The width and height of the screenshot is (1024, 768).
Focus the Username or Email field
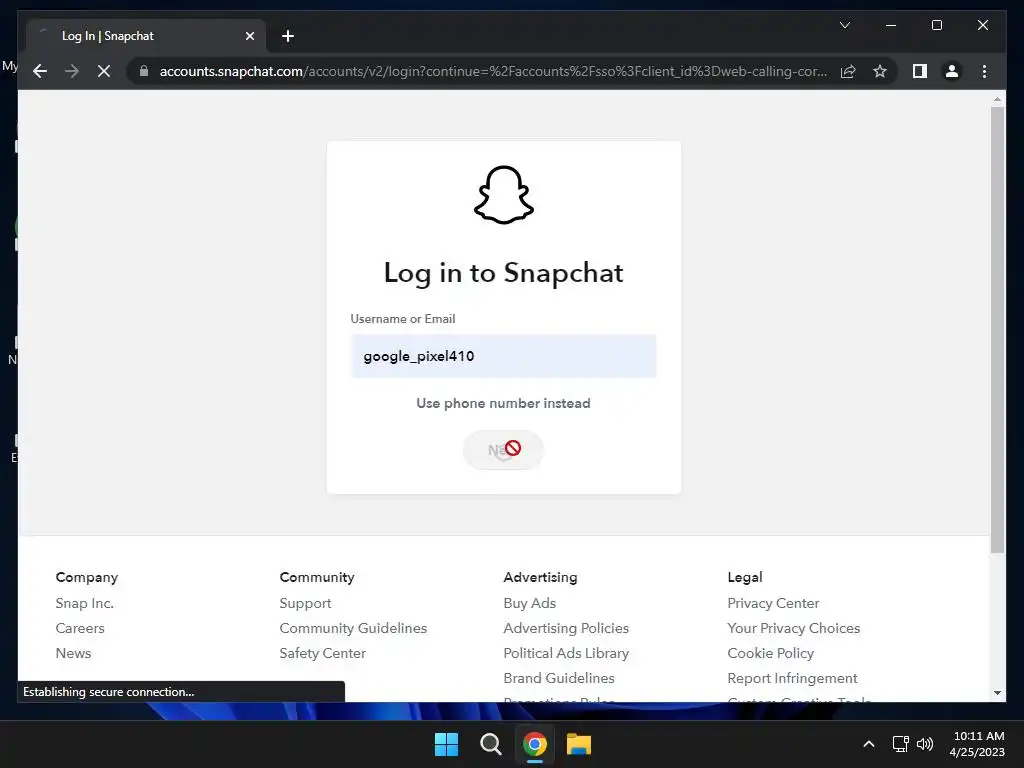[x=504, y=356]
